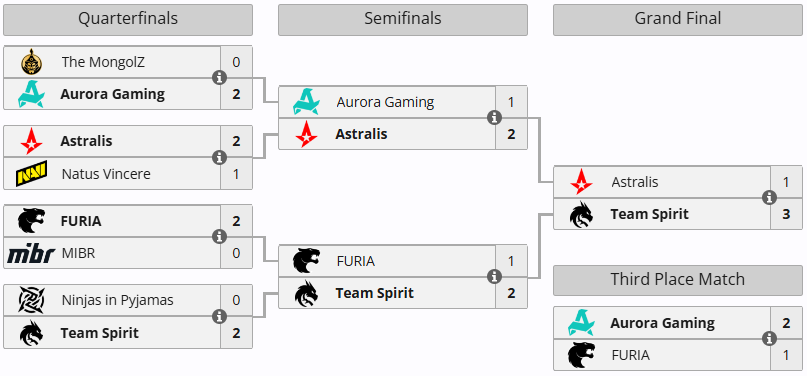Open Team Spirit in the Grand Final
This screenshot has height=376, width=807.
[650, 214]
